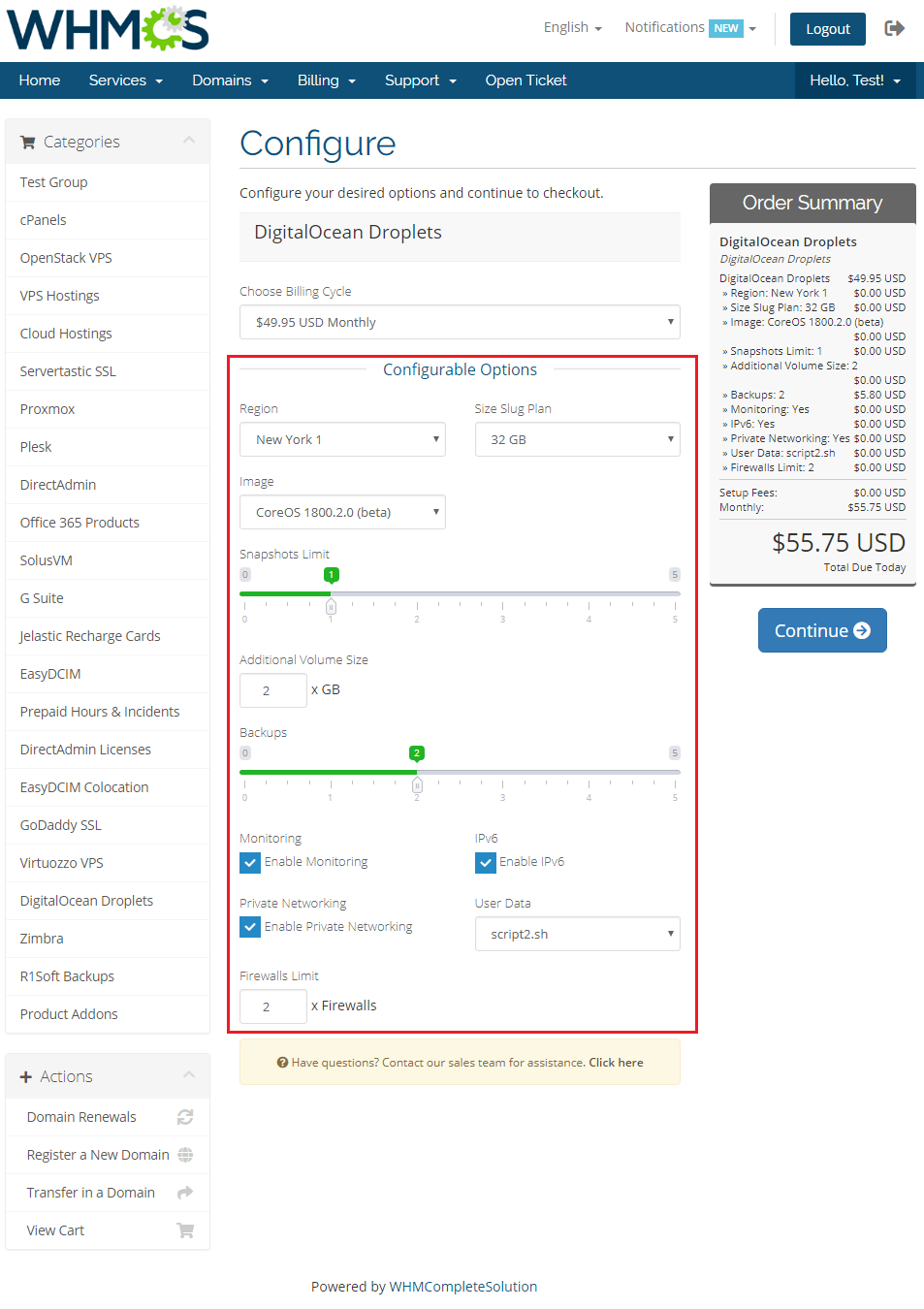Open the Size Slug Plan dropdown

coord(578,439)
